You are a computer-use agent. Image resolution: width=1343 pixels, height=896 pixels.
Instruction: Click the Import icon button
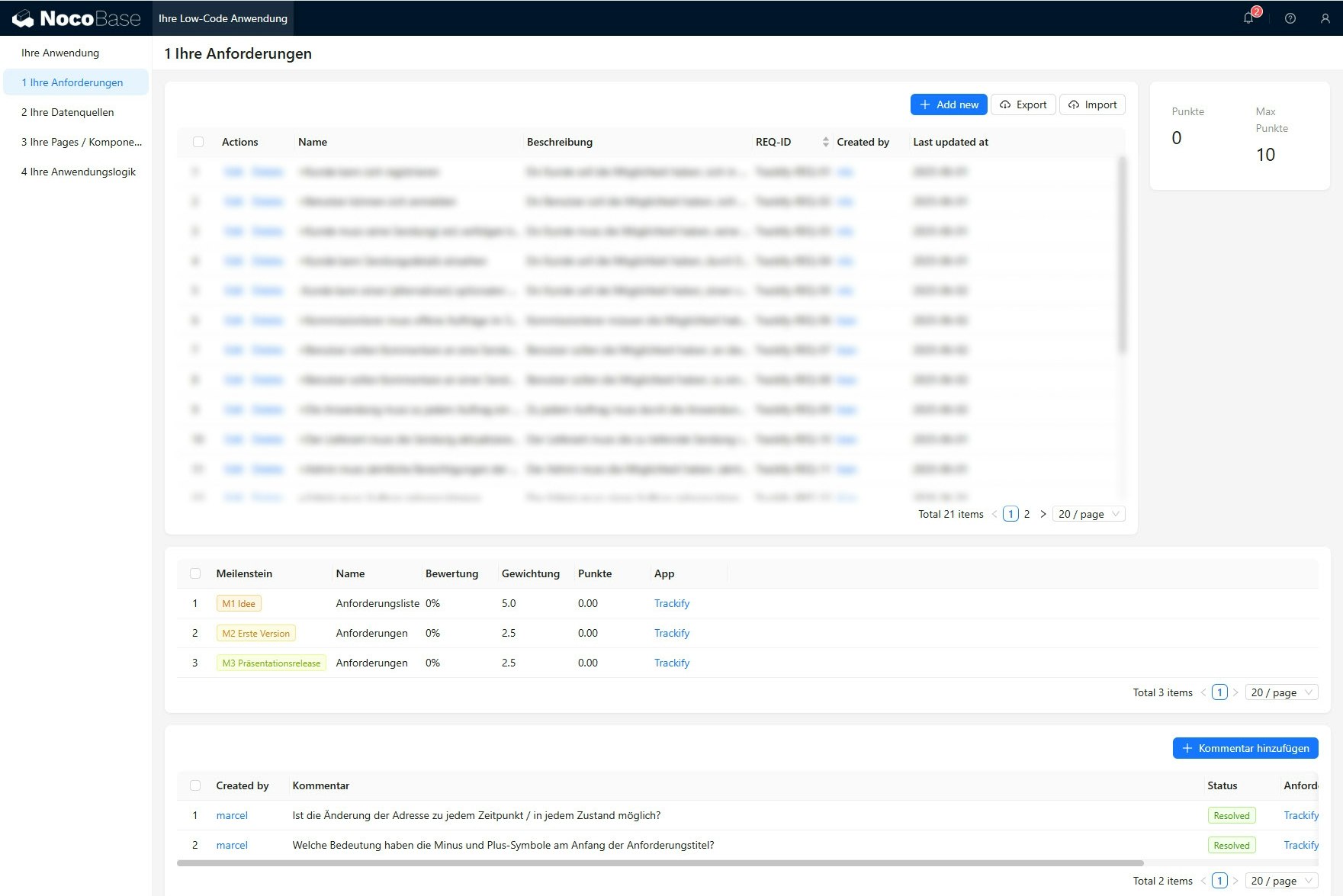[x=1074, y=104]
